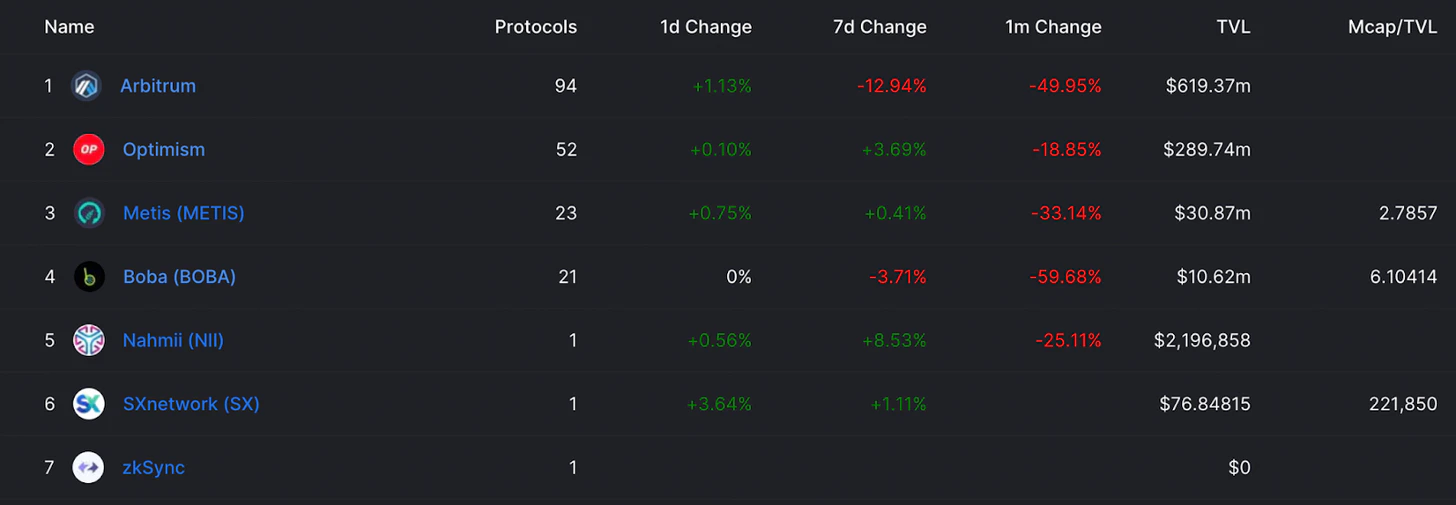The width and height of the screenshot is (1456, 505).
Task: Open the Boba (BOBA) link
Action: [179, 277]
